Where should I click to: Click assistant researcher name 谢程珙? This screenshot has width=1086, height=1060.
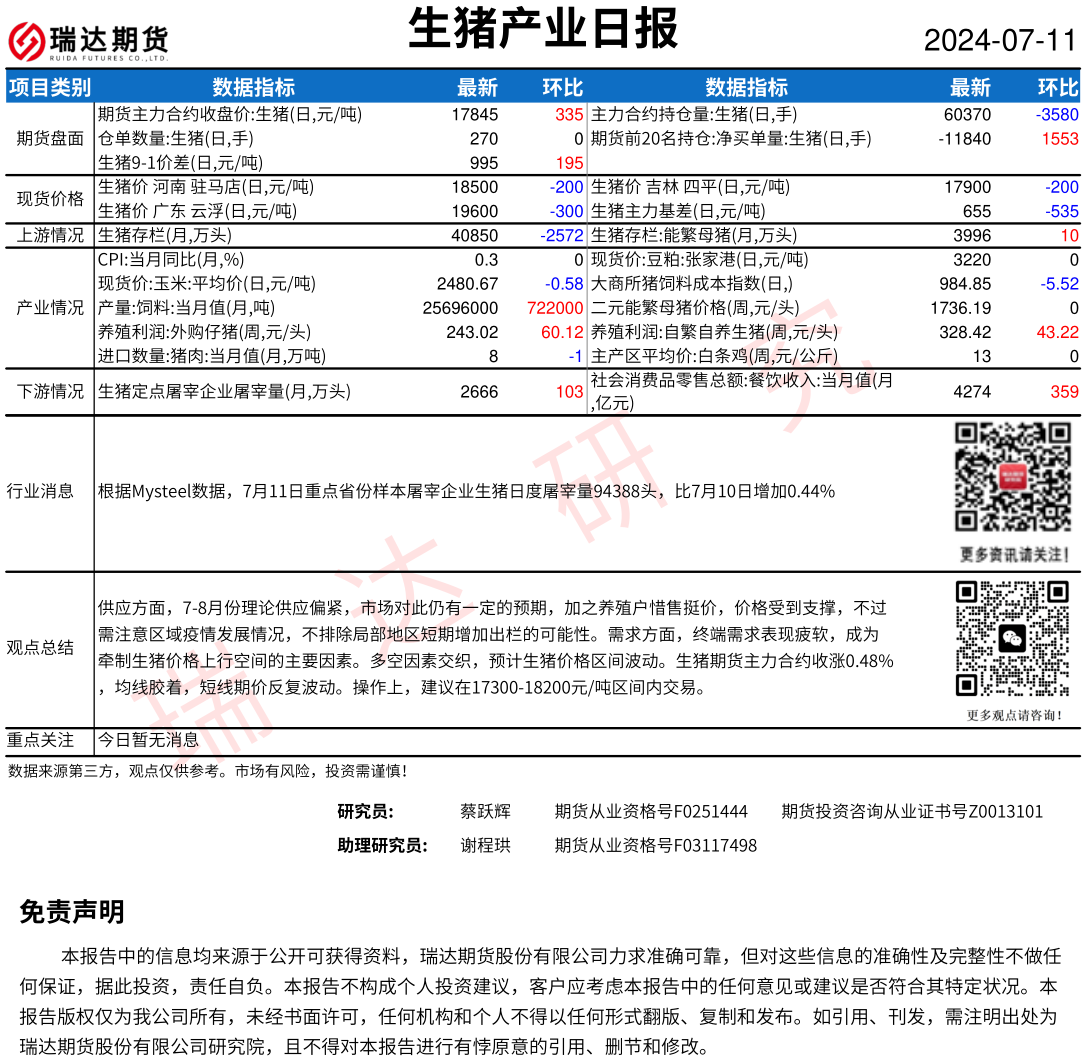click(x=485, y=845)
